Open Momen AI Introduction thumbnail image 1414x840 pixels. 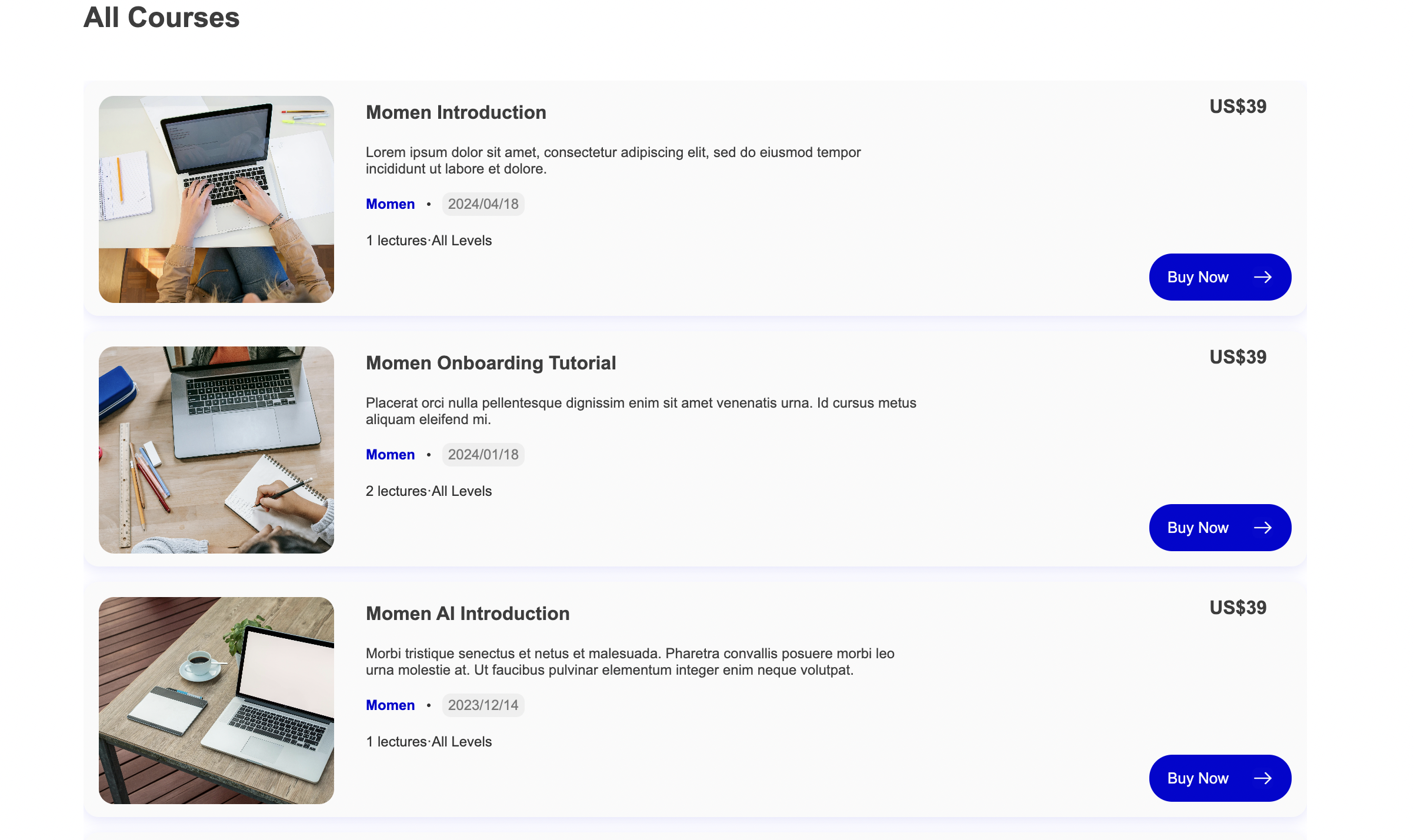pos(216,701)
